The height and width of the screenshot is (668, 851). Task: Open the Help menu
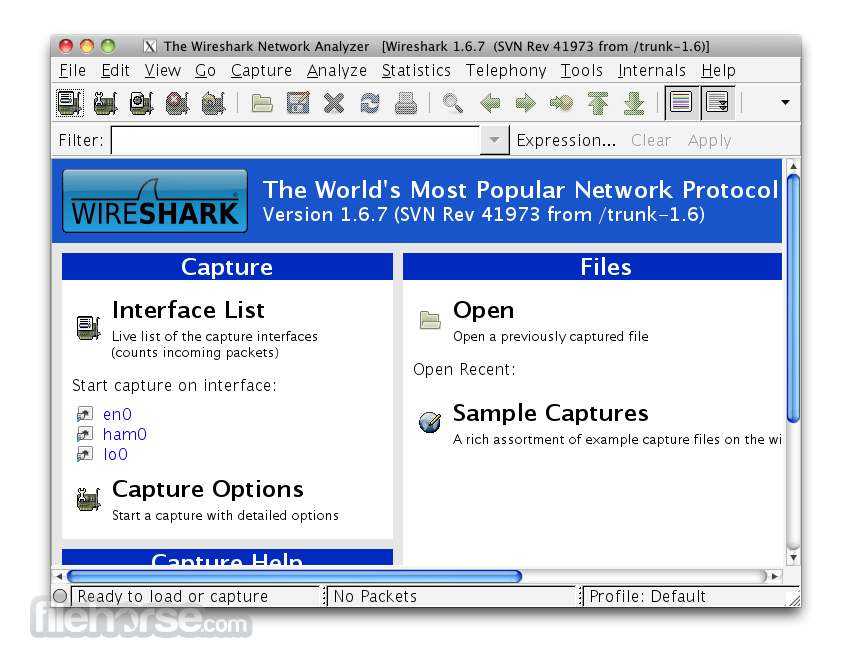coord(718,71)
